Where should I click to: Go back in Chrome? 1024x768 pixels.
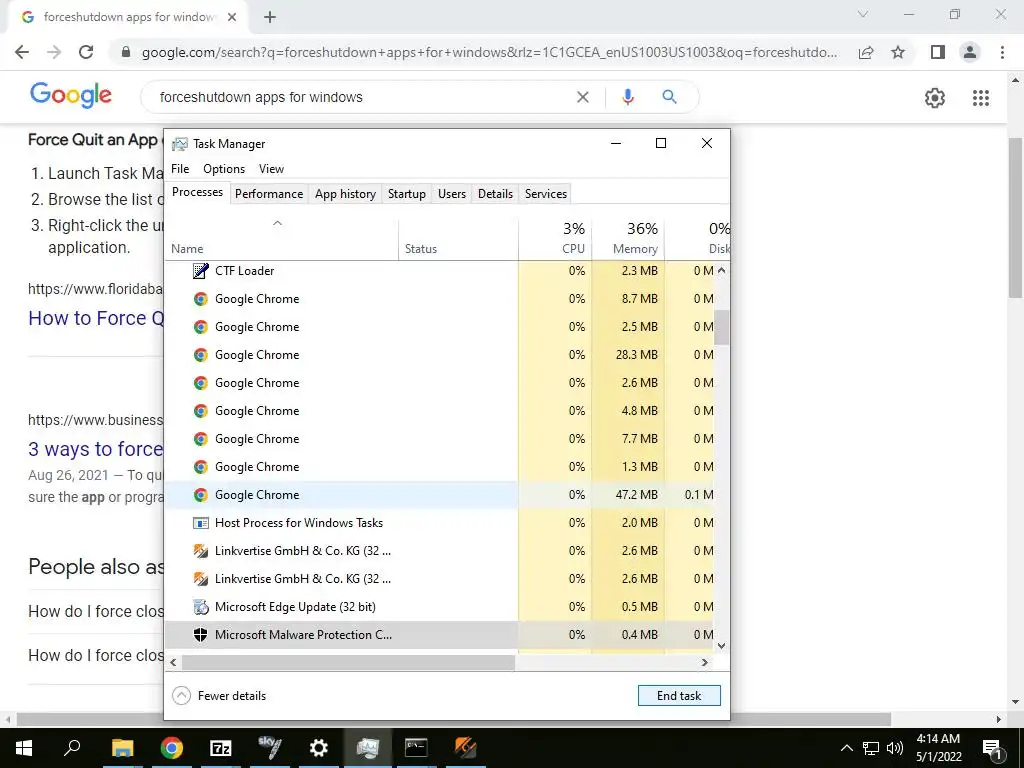(x=22, y=52)
